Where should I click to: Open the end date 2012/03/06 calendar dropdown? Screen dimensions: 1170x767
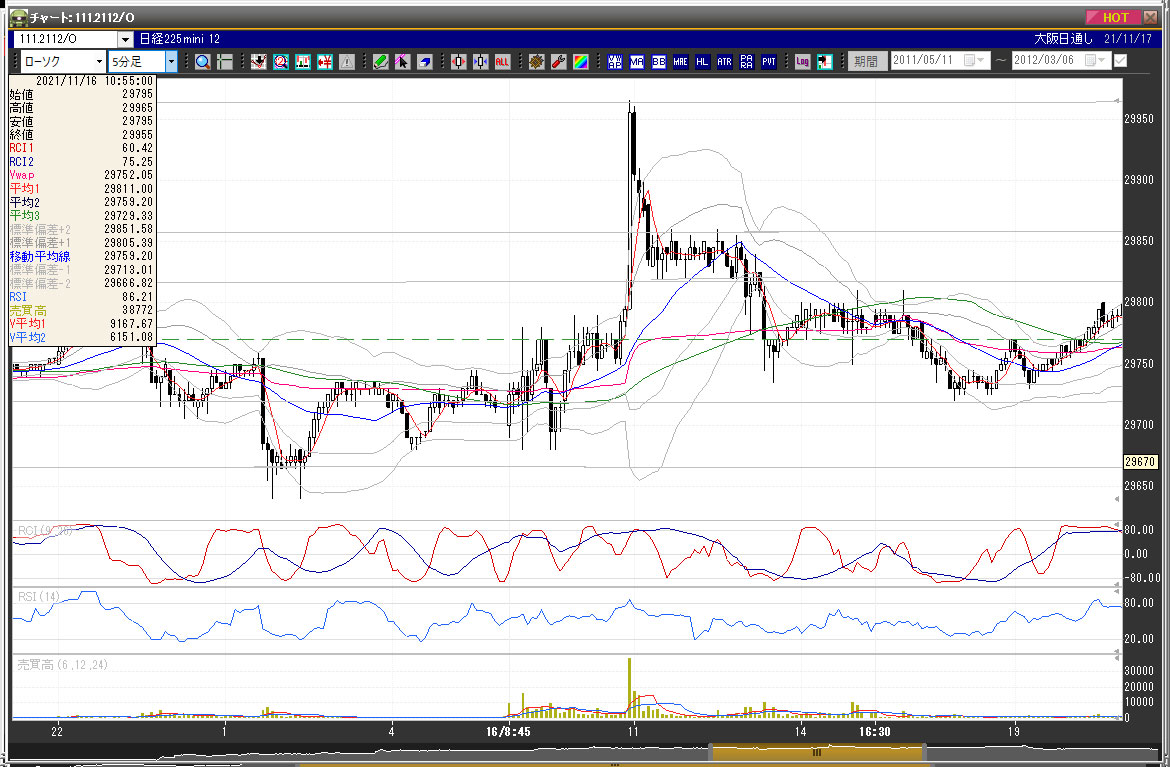click(x=1096, y=60)
